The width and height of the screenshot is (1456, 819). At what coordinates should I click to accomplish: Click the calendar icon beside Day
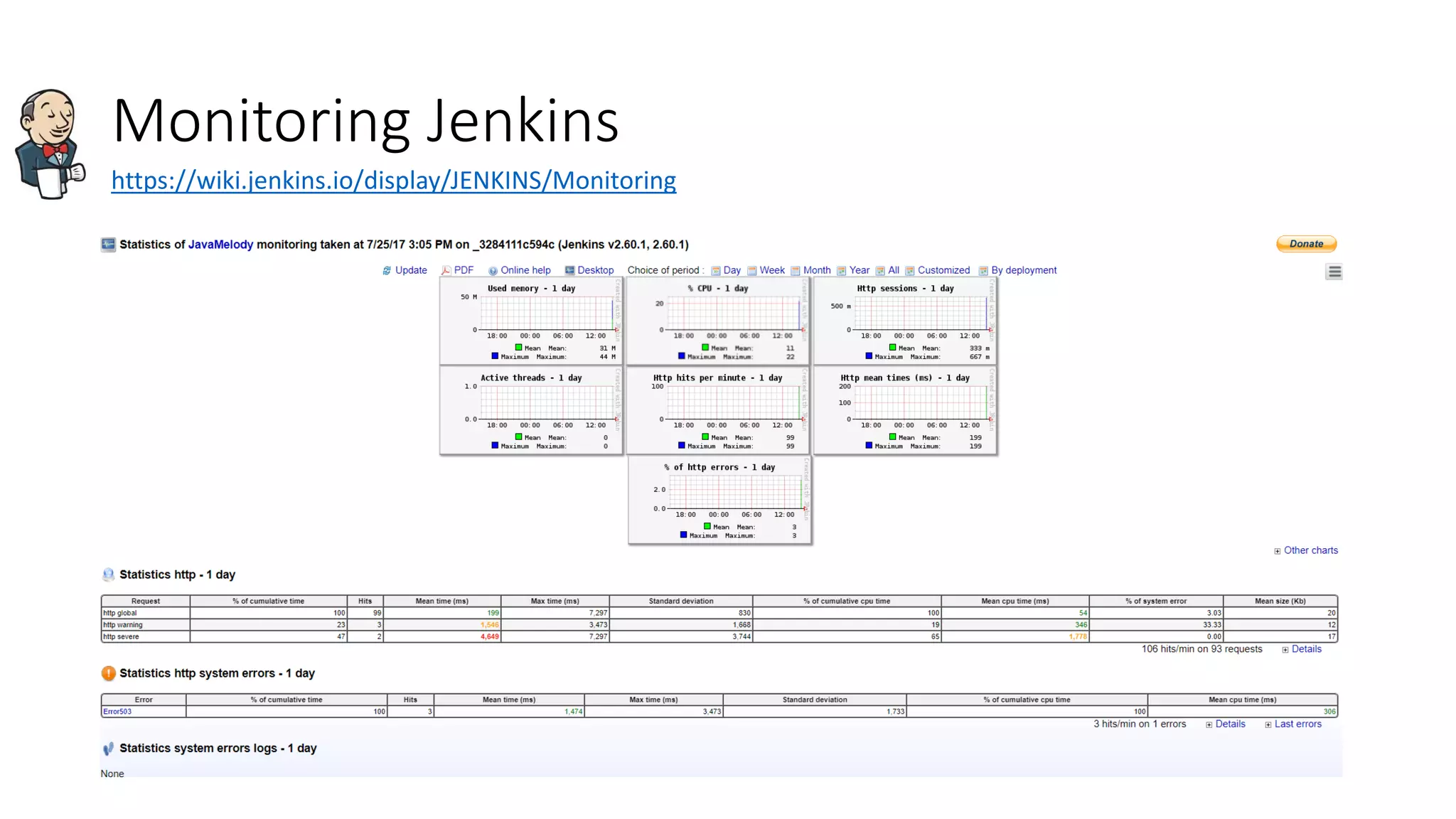pos(716,271)
